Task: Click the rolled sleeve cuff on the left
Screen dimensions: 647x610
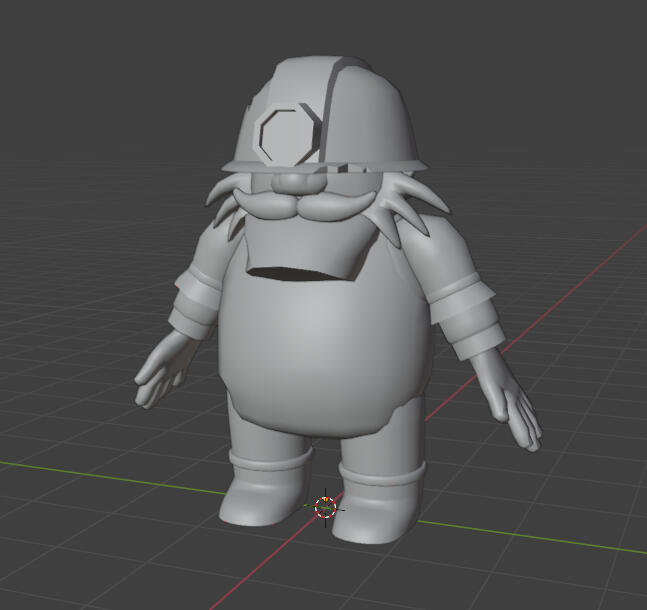Action: [197, 299]
